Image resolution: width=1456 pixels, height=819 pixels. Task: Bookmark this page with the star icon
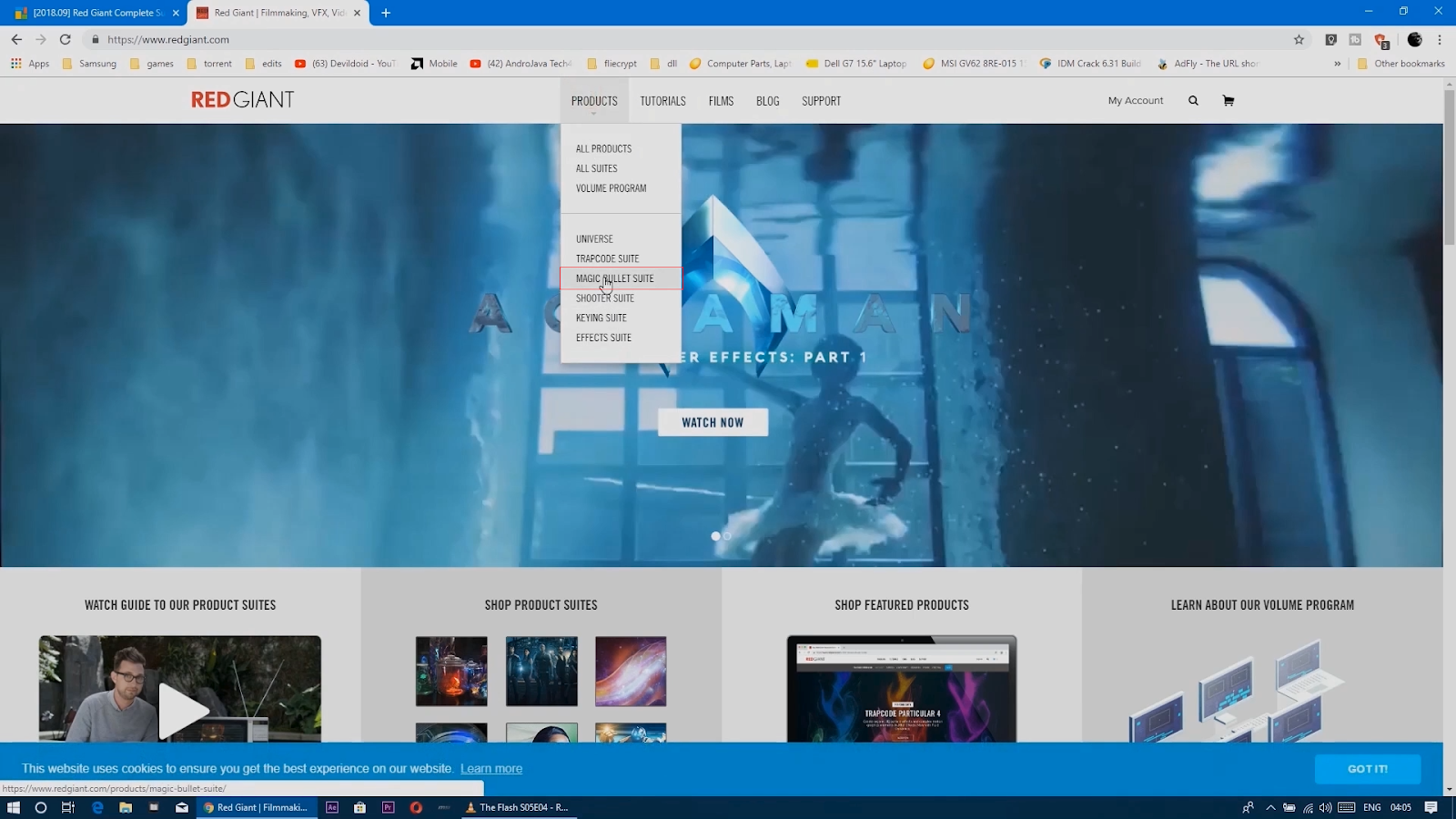(x=1299, y=39)
